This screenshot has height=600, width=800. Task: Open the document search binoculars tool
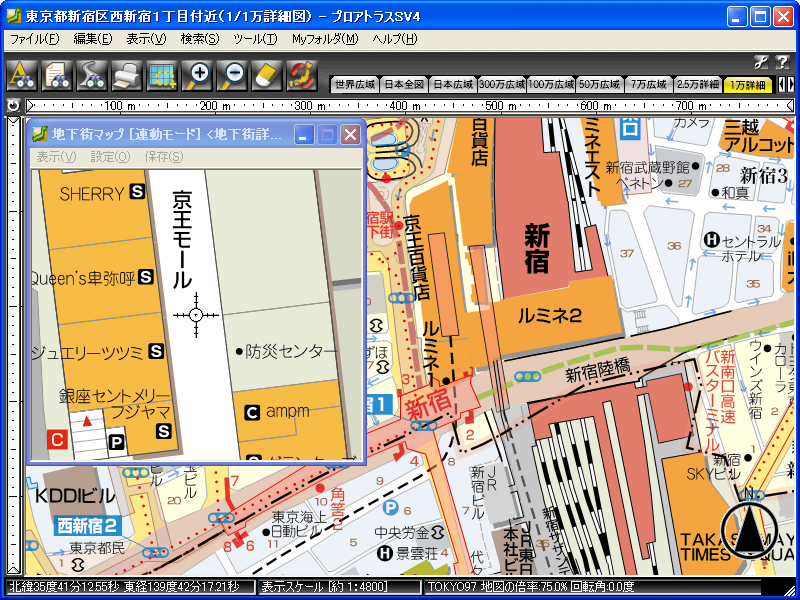tap(57, 76)
